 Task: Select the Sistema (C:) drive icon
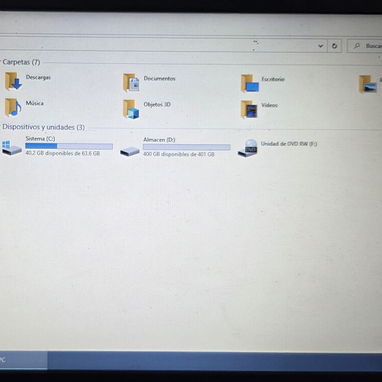[12, 147]
